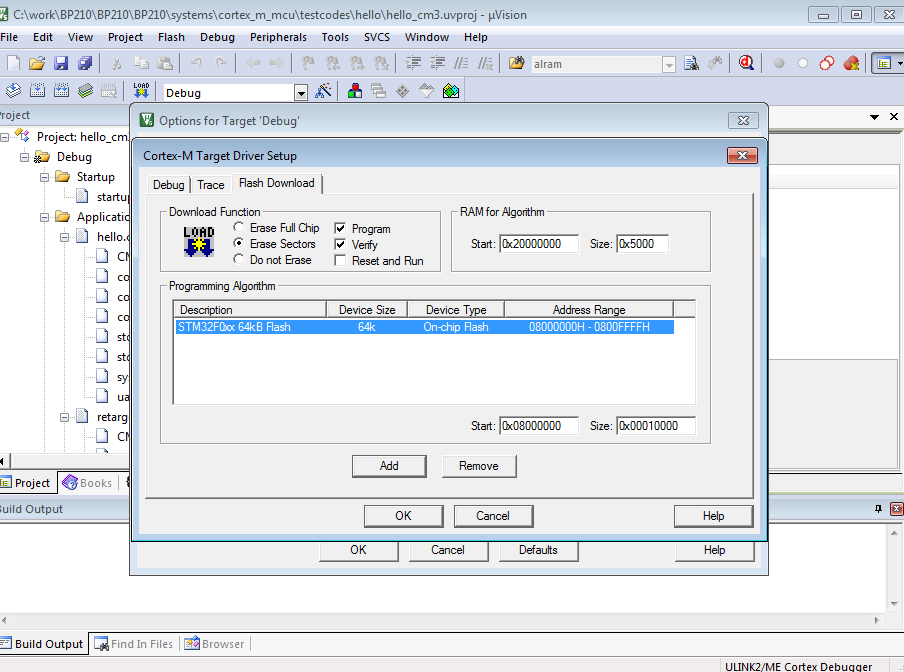Open the alram search combo box dropdown arrow
This screenshot has height=672, width=904.
[669, 65]
